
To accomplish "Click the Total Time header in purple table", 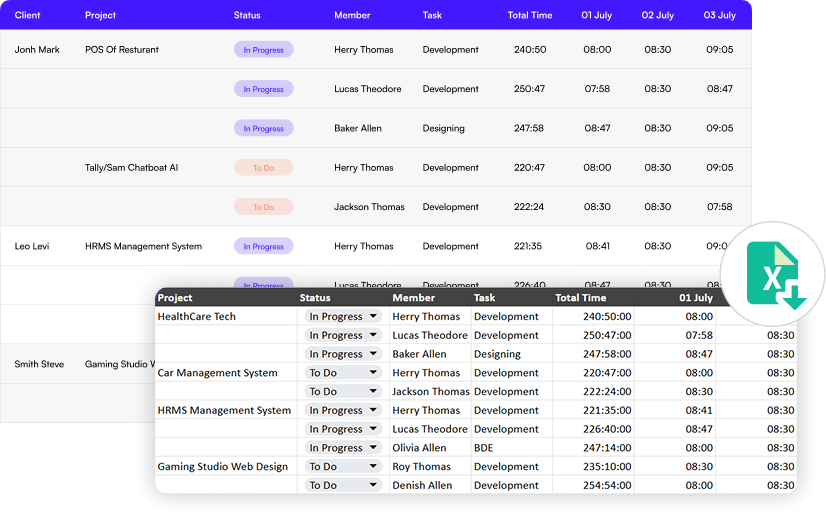I will click(x=530, y=15).
